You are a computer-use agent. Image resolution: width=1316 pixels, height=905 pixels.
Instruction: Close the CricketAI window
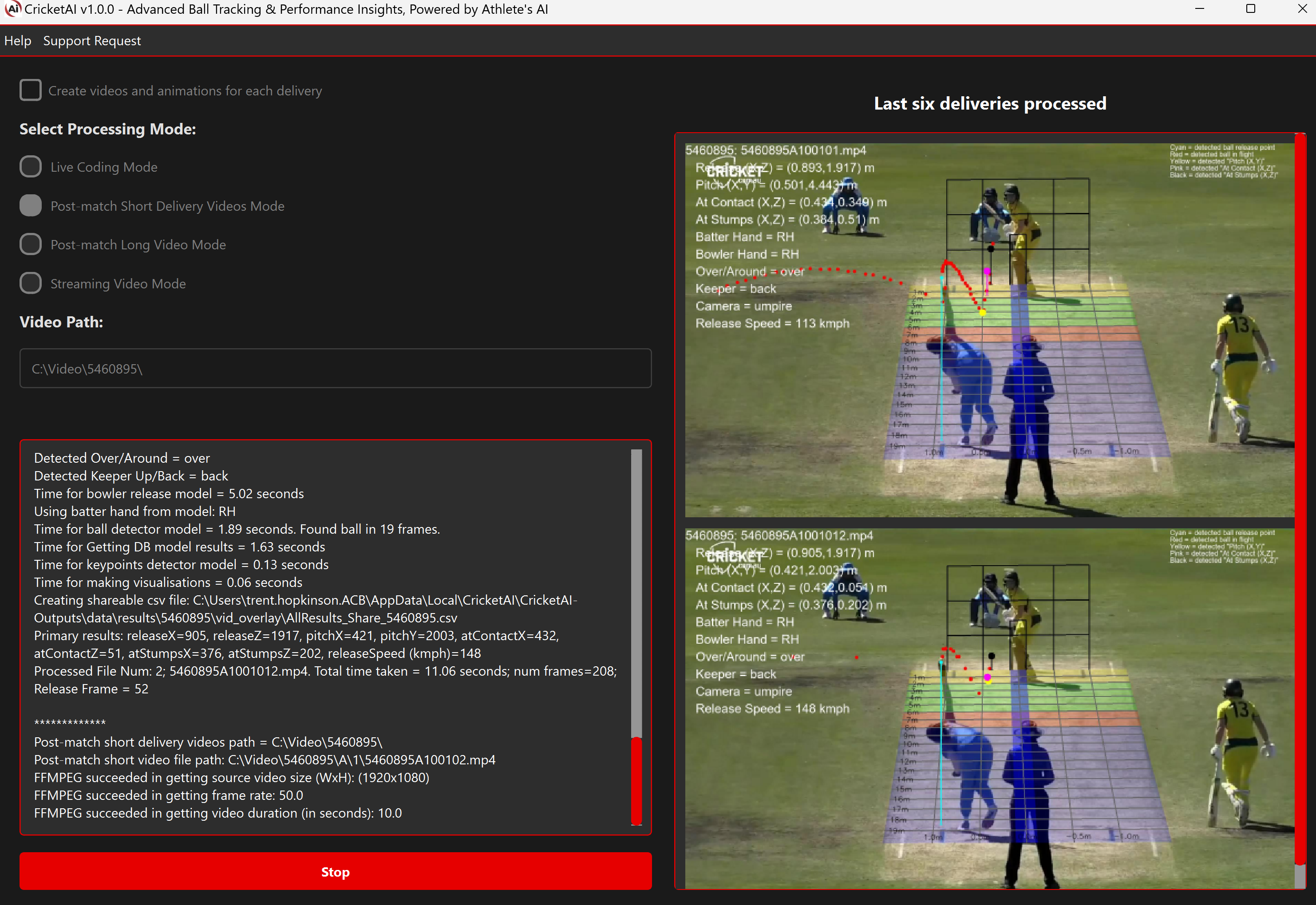1302,9
